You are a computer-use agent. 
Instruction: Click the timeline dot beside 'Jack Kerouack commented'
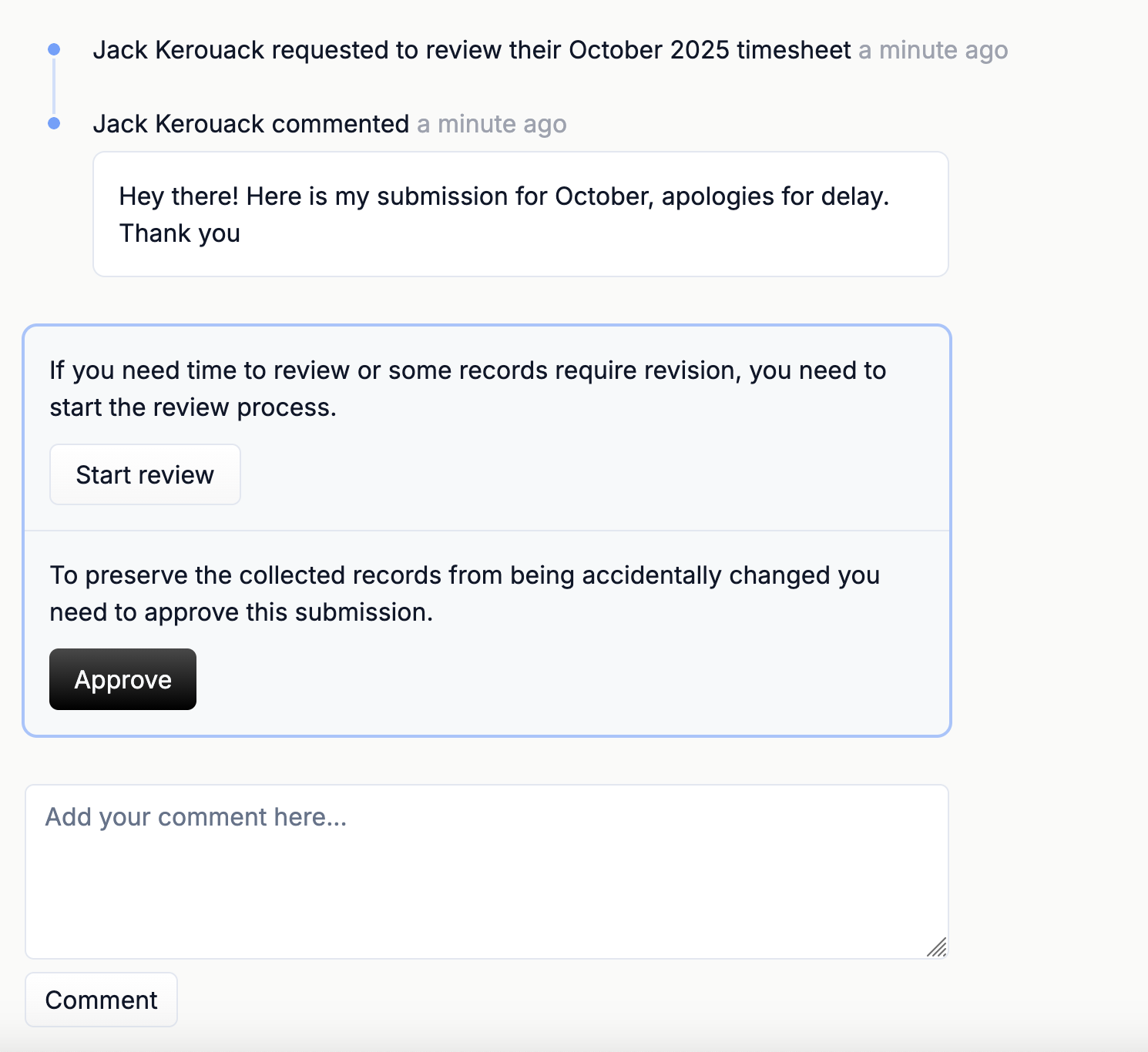(x=54, y=123)
